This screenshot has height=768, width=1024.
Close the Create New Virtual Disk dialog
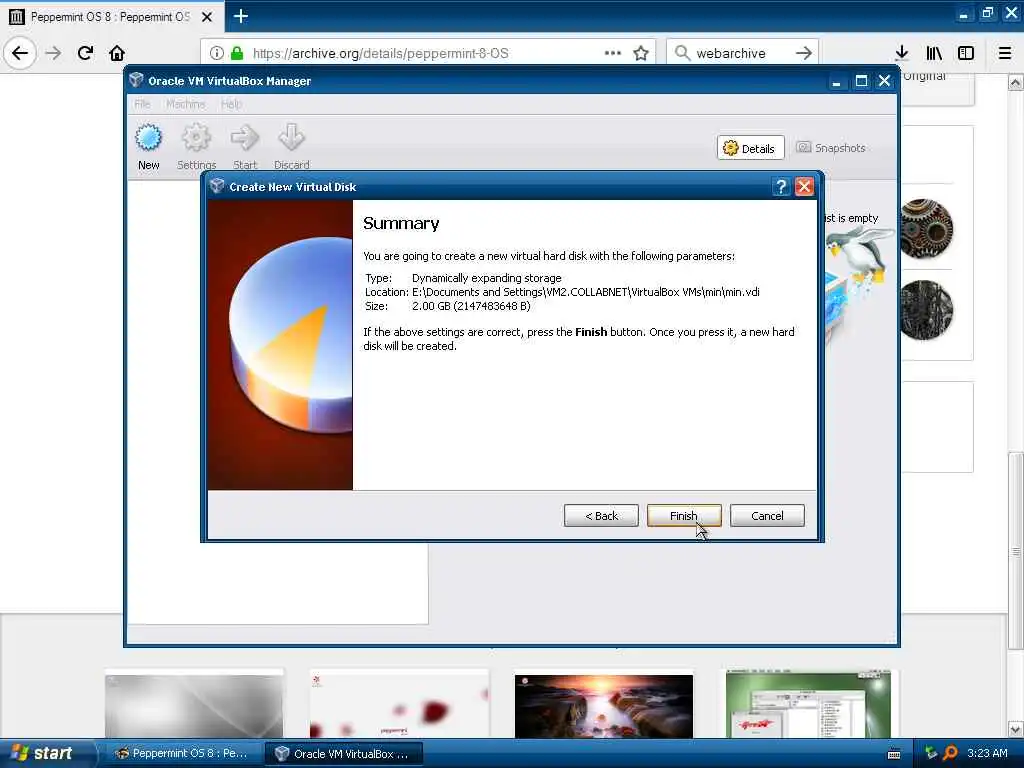pos(804,187)
